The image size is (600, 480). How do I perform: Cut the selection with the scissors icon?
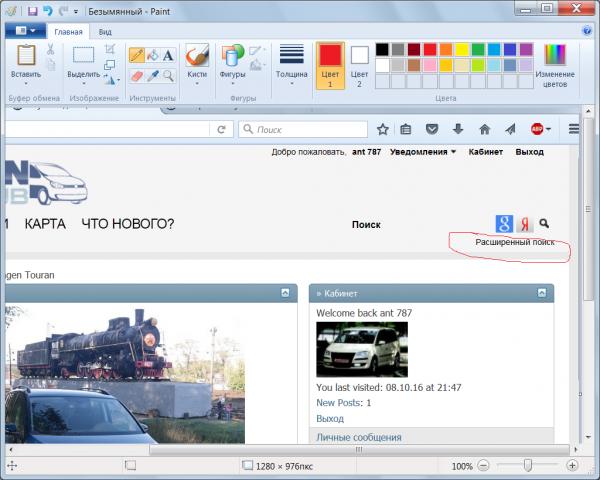point(51,49)
